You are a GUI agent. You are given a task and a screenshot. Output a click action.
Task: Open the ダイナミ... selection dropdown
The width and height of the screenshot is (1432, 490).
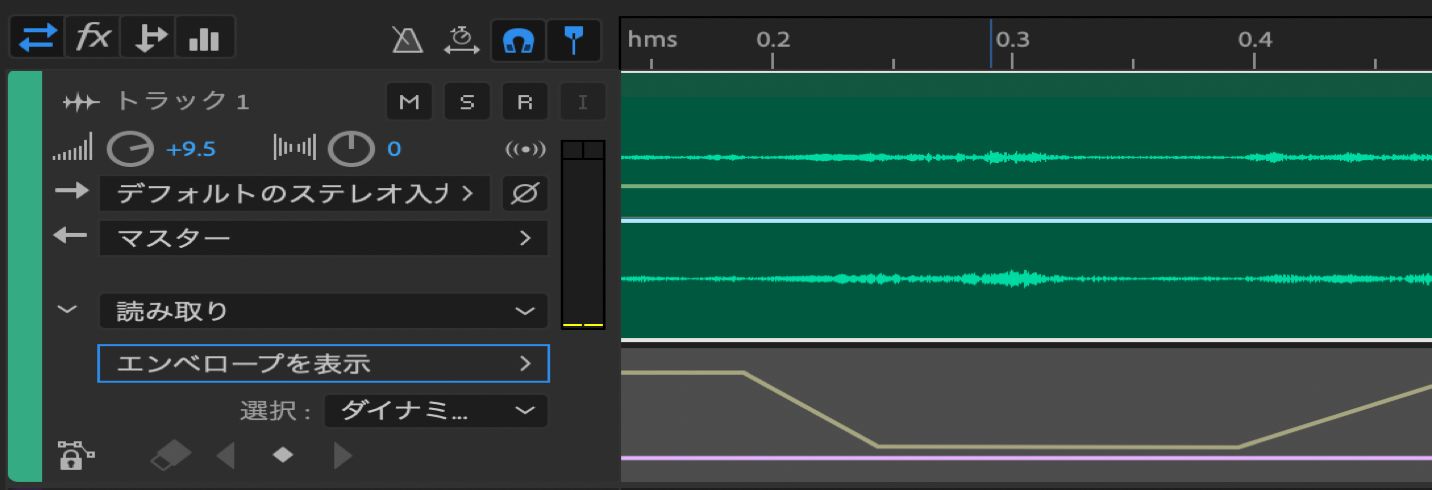436,410
